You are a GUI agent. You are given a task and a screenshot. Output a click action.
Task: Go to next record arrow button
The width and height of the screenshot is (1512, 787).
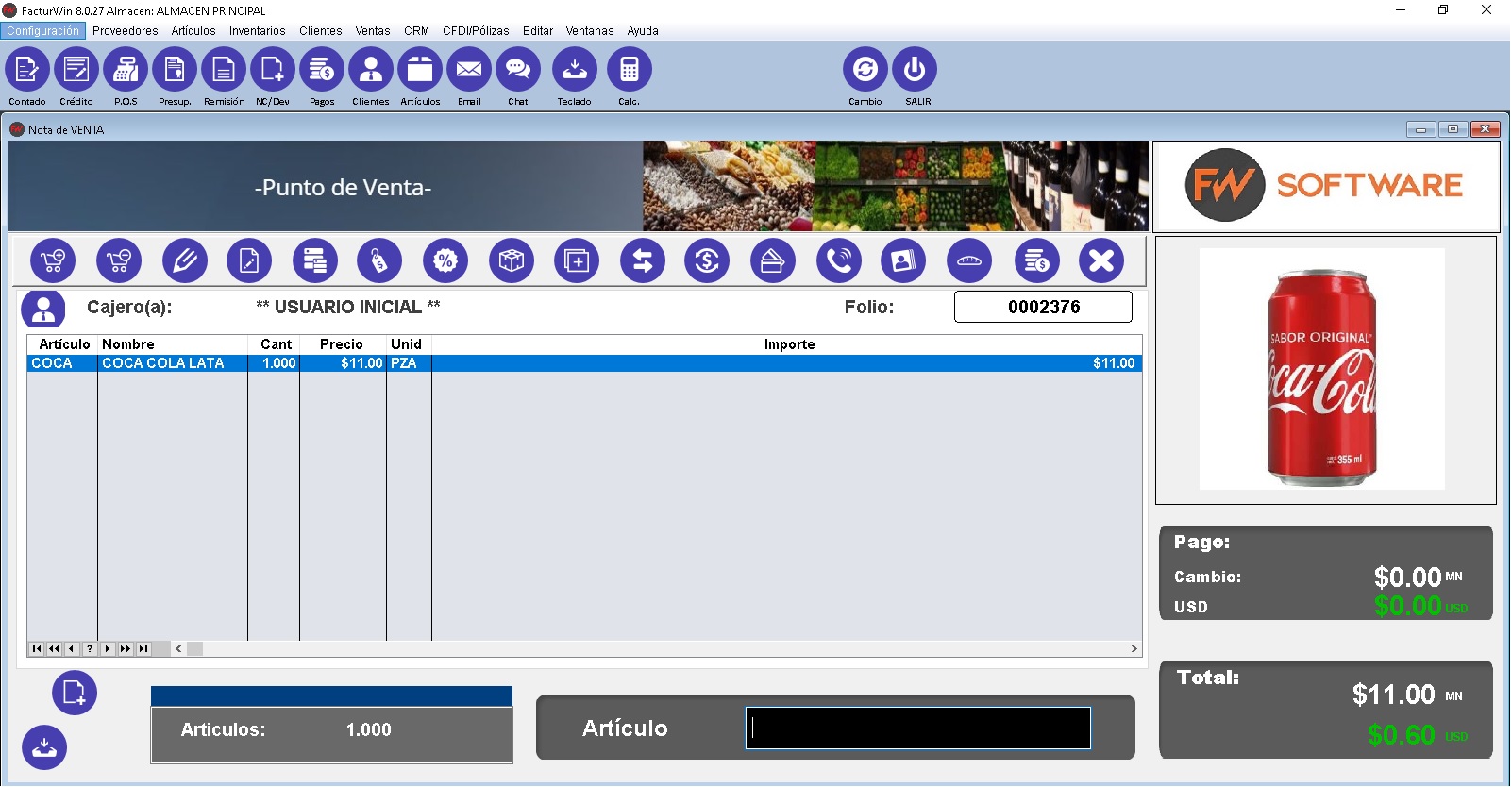click(108, 649)
